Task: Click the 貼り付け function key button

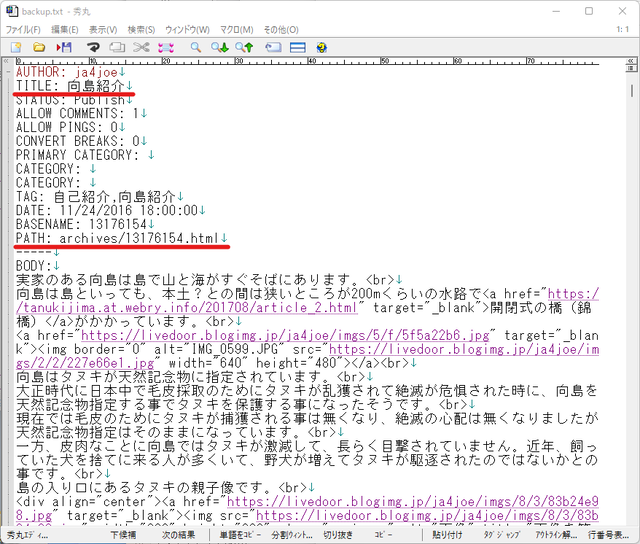Action: [447, 535]
